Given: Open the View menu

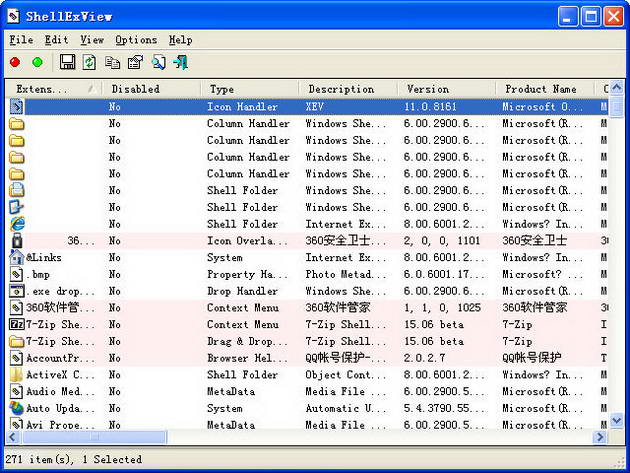Looking at the screenshot, I should 92,40.
